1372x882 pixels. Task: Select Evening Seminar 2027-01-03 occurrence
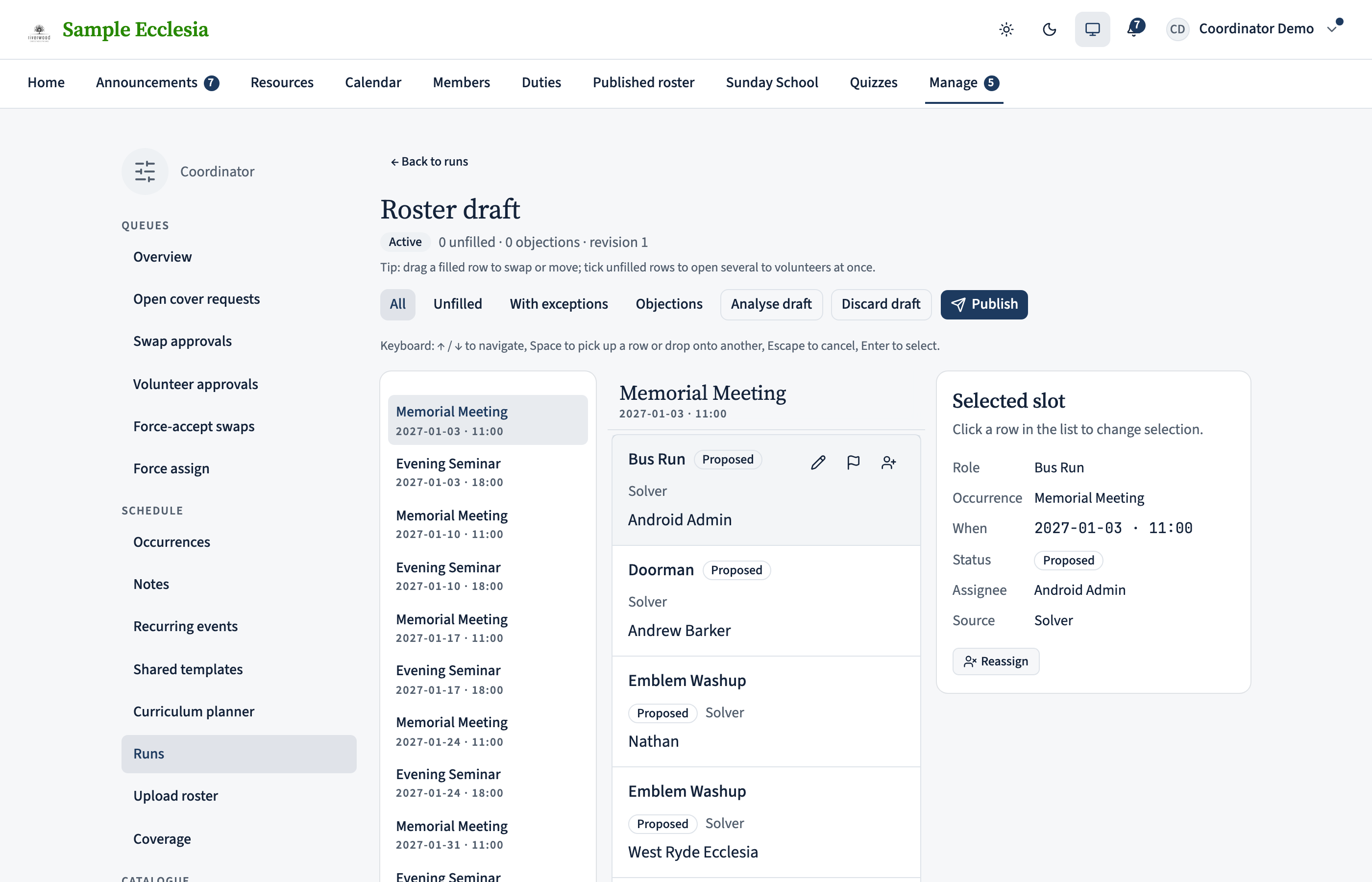pos(488,472)
